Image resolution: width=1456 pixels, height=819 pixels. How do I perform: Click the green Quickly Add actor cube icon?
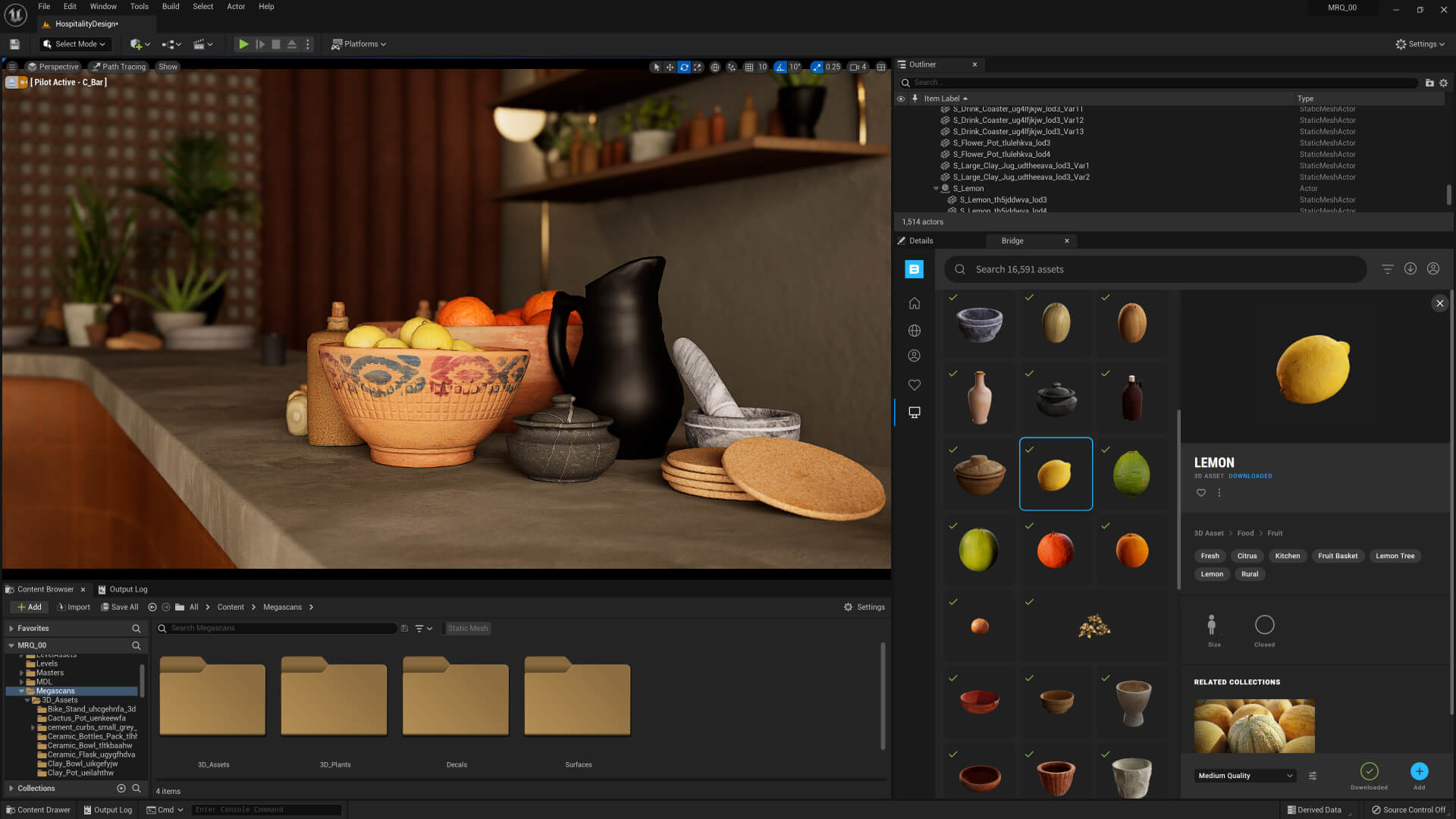tap(135, 44)
